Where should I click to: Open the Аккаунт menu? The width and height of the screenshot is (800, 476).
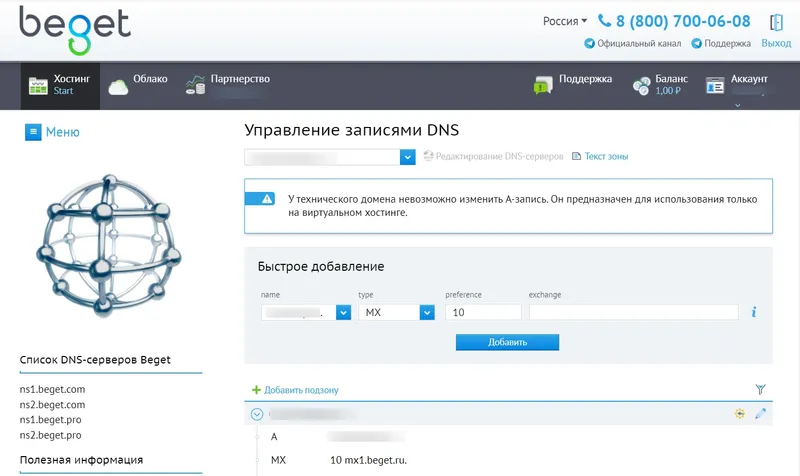tap(749, 79)
